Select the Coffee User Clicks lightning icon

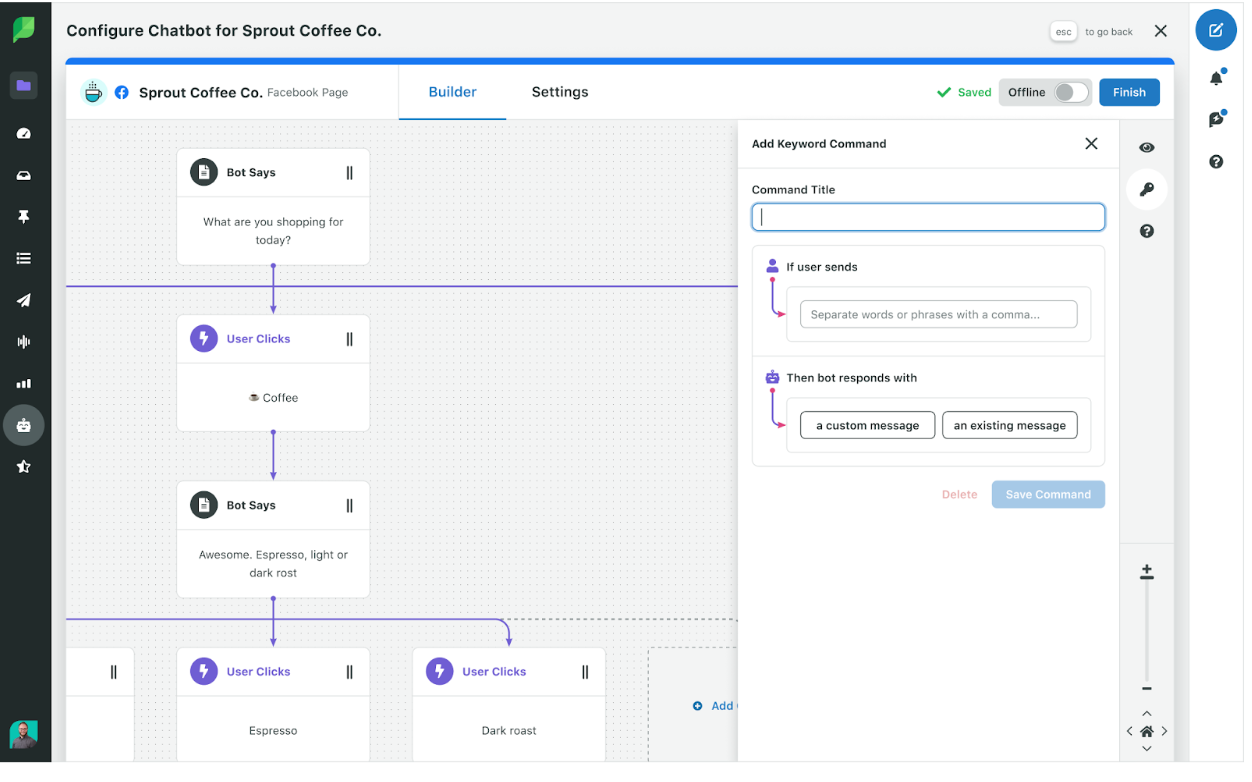(x=204, y=339)
